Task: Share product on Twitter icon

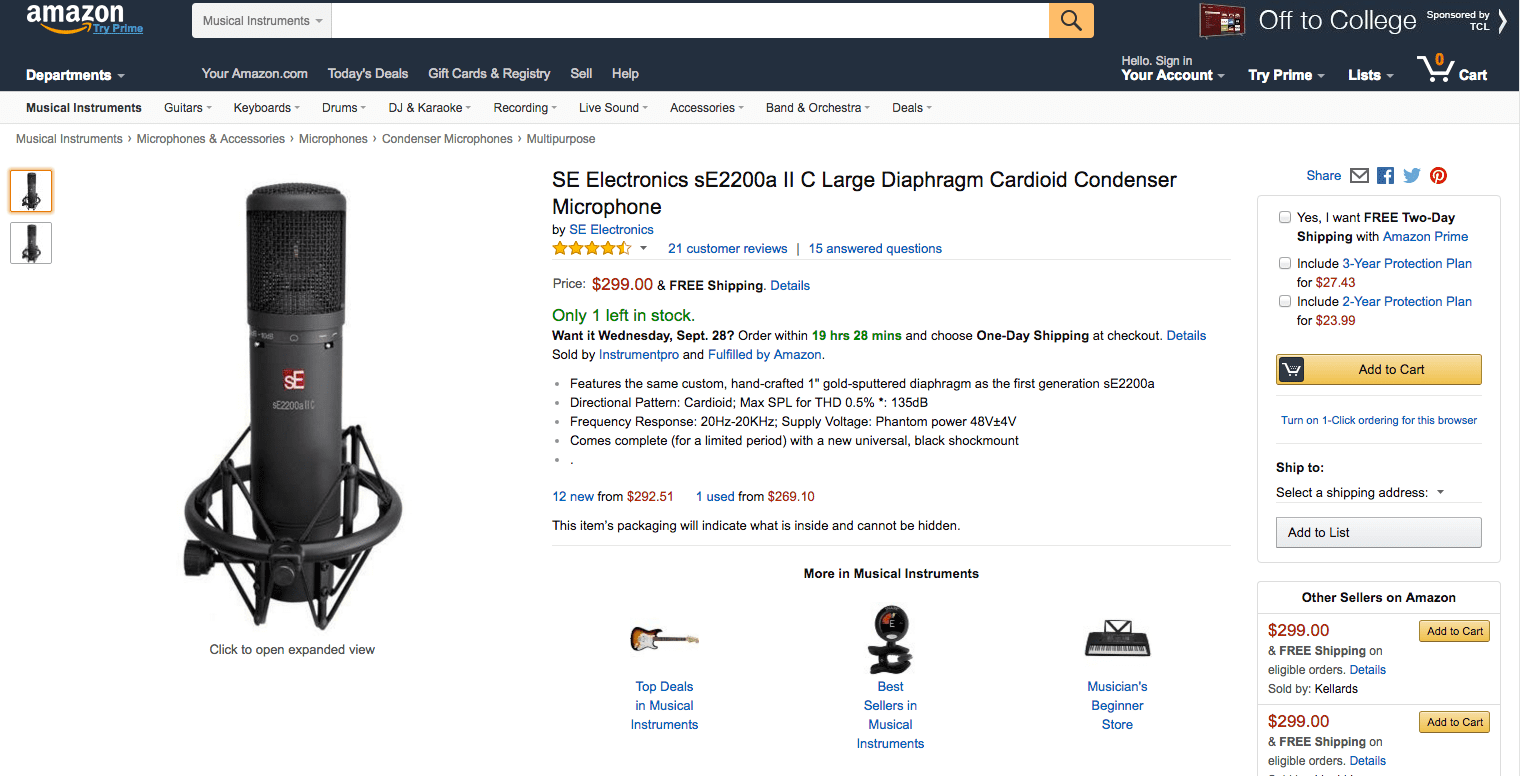Action: click(1411, 176)
